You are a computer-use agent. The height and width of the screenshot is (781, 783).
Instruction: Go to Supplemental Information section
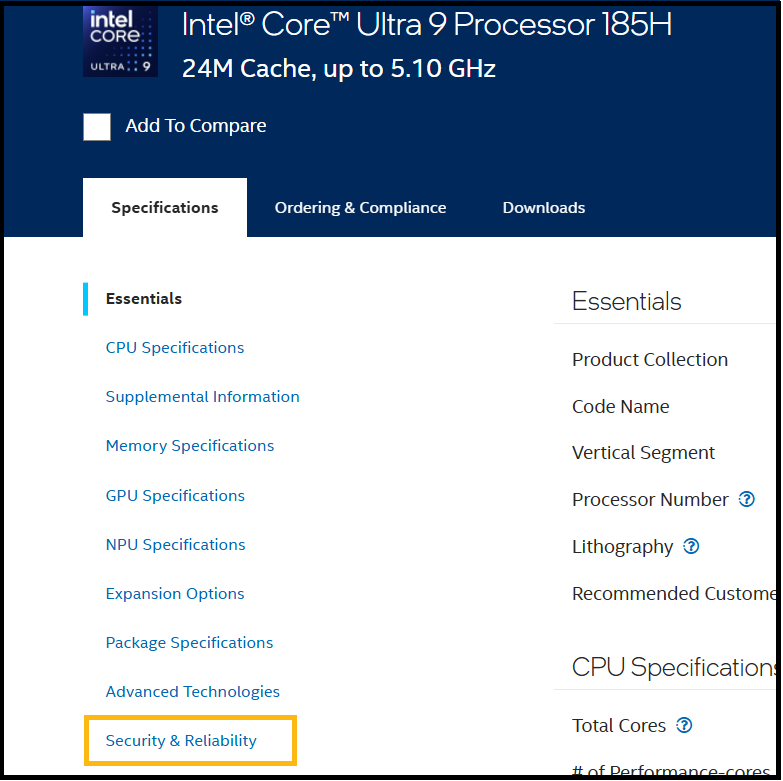pyautogui.click(x=203, y=397)
